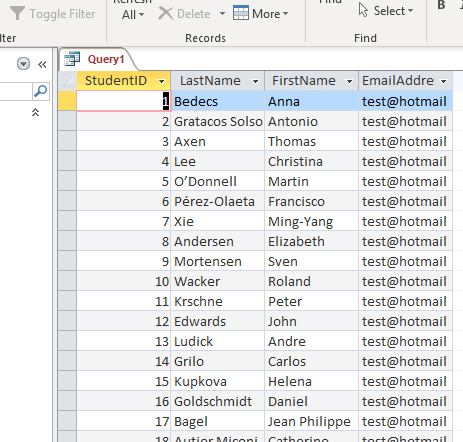Expand the Delete button dropdown arrow
The image size is (463, 442).
(222, 14)
